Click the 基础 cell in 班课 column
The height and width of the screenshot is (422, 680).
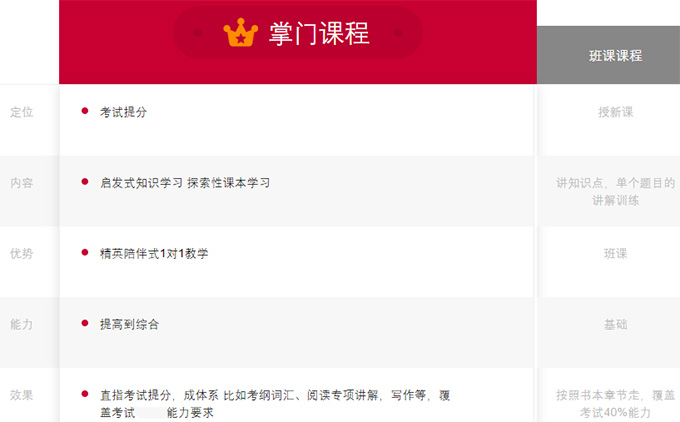click(615, 324)
